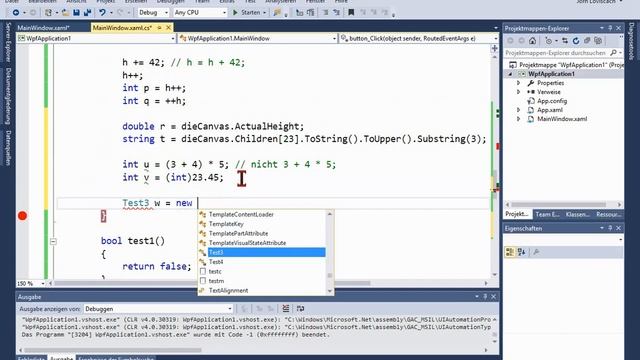Click the refresh icon in Projektmappen-Explorer
The height and width of the screenshot is (360, 640).
(576, 41)
